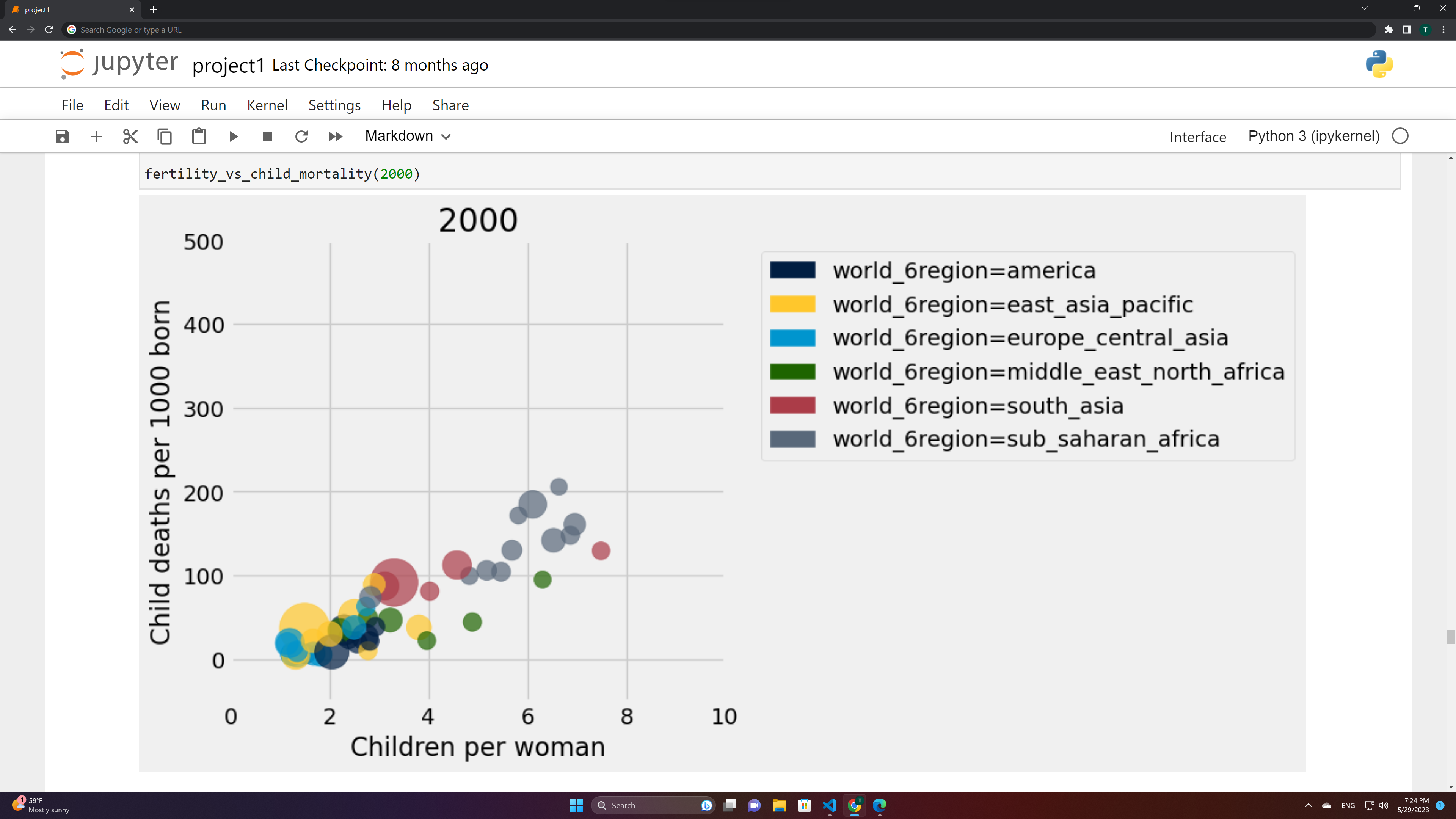Click the Interface button
Image resolution: width=1456 pixels, height=819 pixels.
(1197, 137)
